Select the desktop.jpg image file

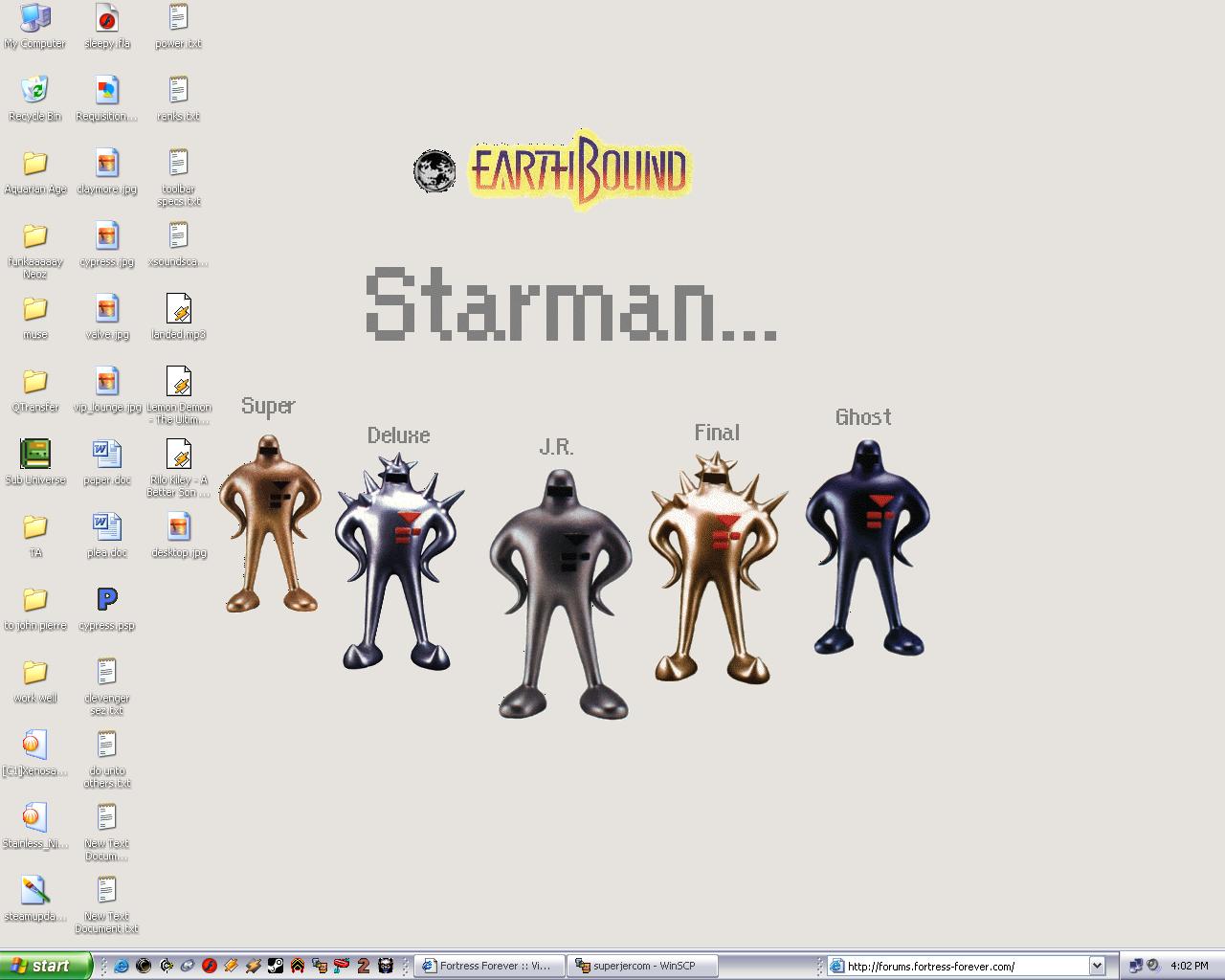coord(179,535)
